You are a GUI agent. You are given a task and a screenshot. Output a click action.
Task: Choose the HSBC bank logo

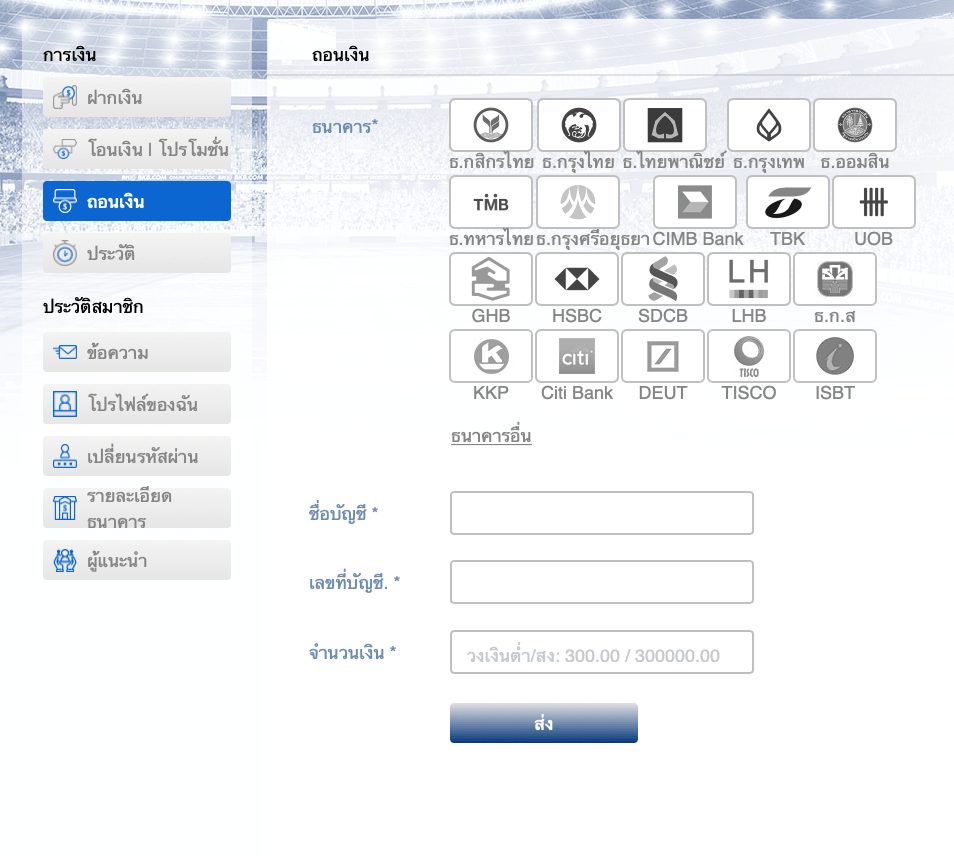[x=577, y=279]
